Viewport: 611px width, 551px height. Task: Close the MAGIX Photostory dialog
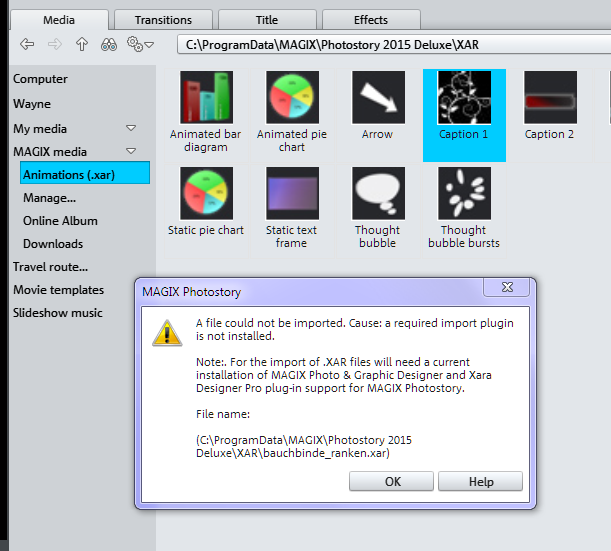click(507, 287)
